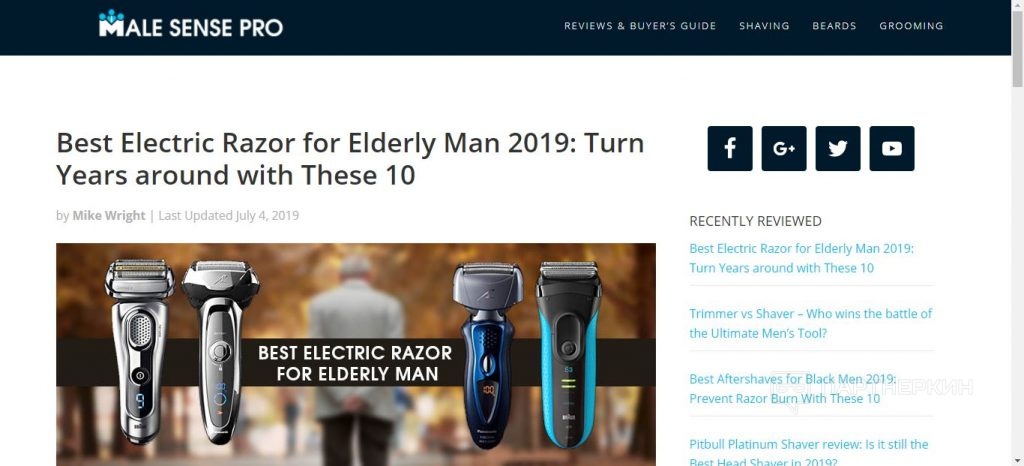
Task: Click the blue Panasonic razor in the banner
Action: pyautogui.click(x=488, y=354)
